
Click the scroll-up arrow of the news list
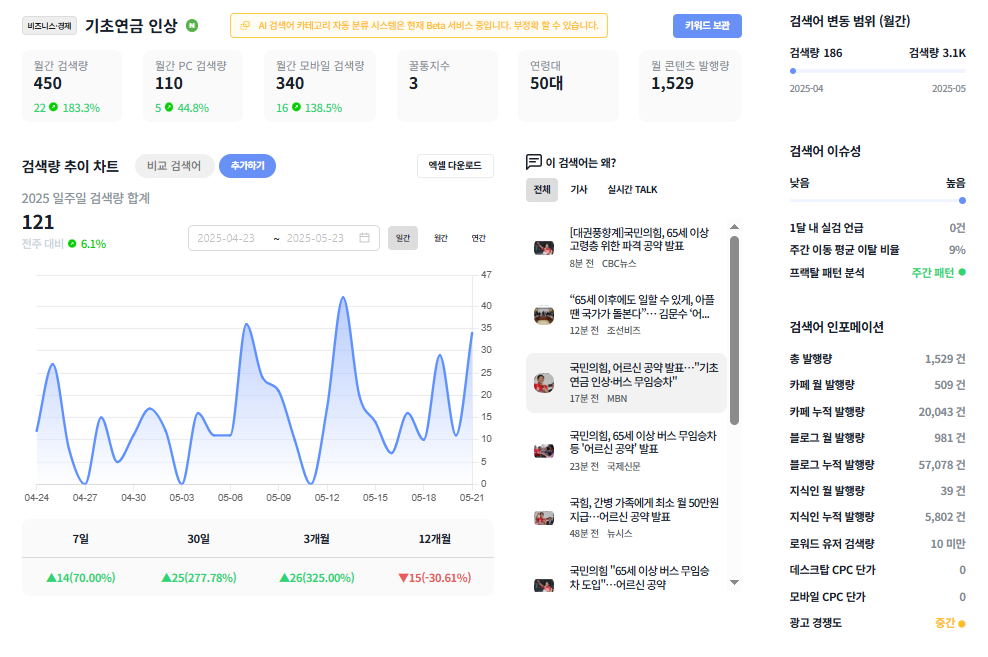(734, 227)
